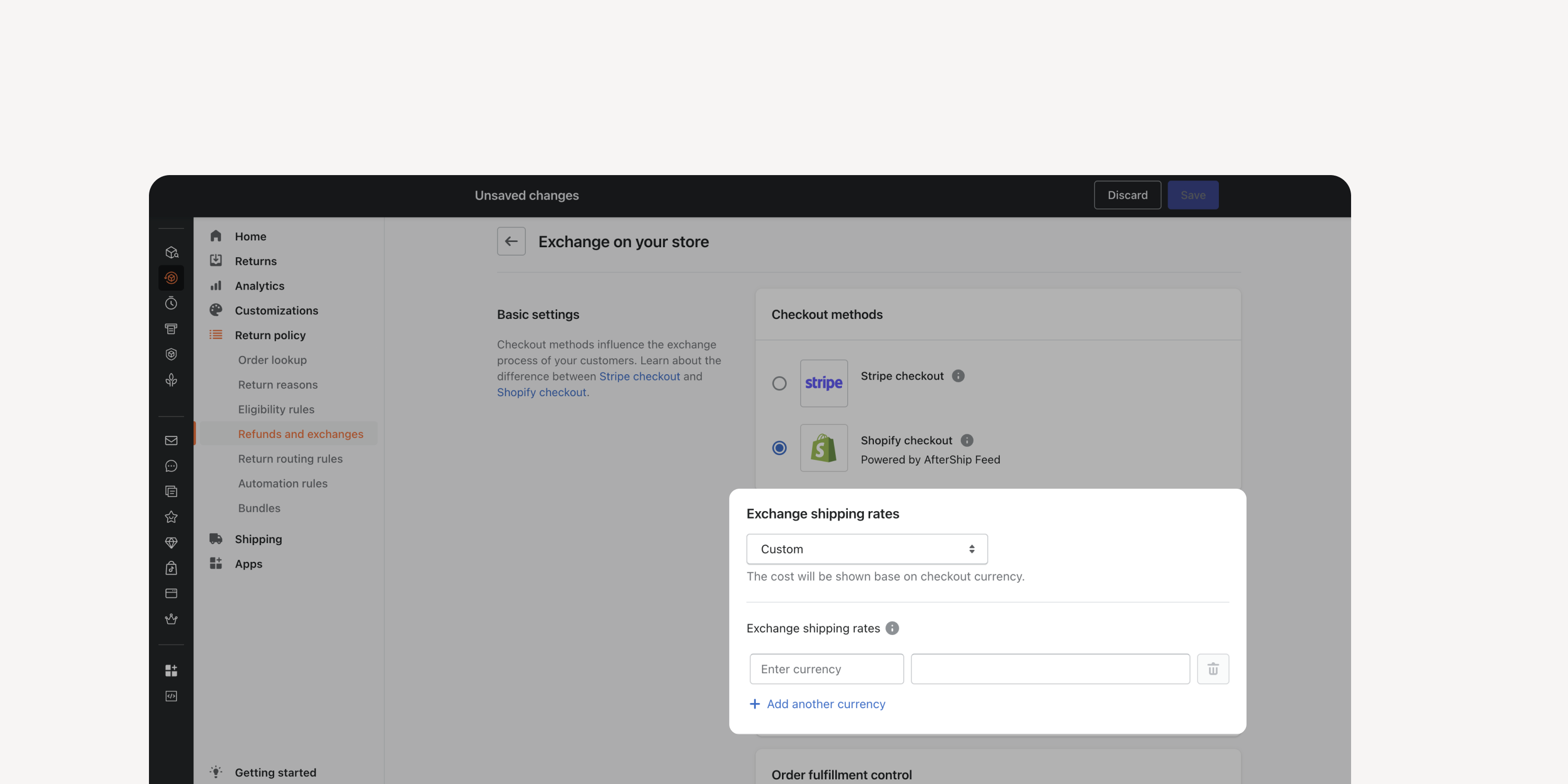Screen dimensions: 1568x784
Task: Click the star icon in left rail
Action: tap(171, 517)
